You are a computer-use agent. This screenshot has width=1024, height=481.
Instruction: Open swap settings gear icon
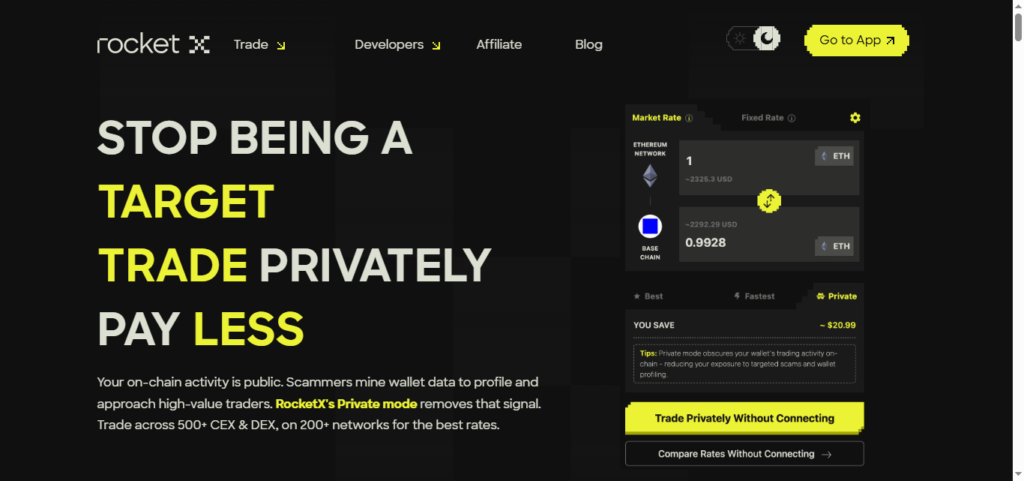[x=855, y=117]
